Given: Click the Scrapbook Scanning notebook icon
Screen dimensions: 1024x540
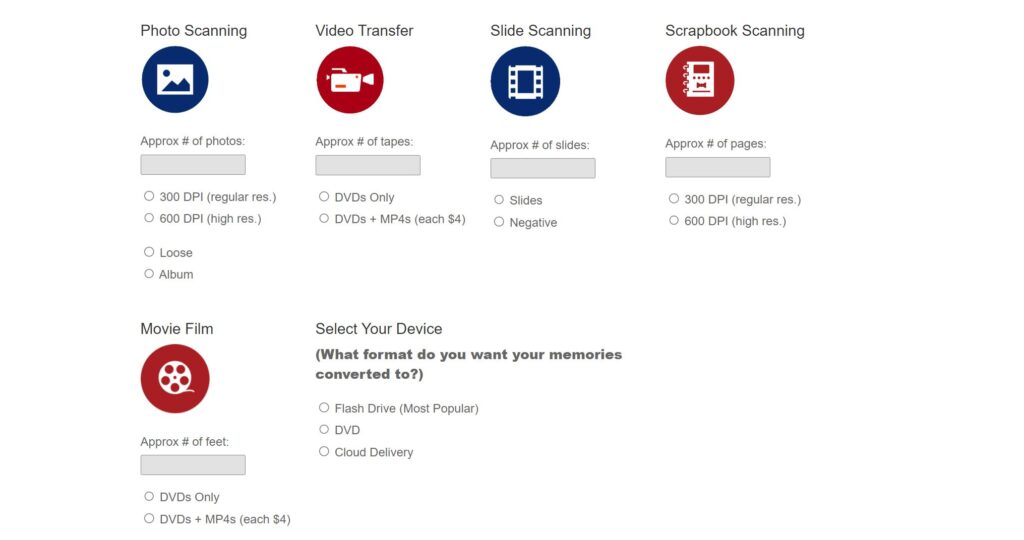Looking at the screenshot, I should pos(700,81).
